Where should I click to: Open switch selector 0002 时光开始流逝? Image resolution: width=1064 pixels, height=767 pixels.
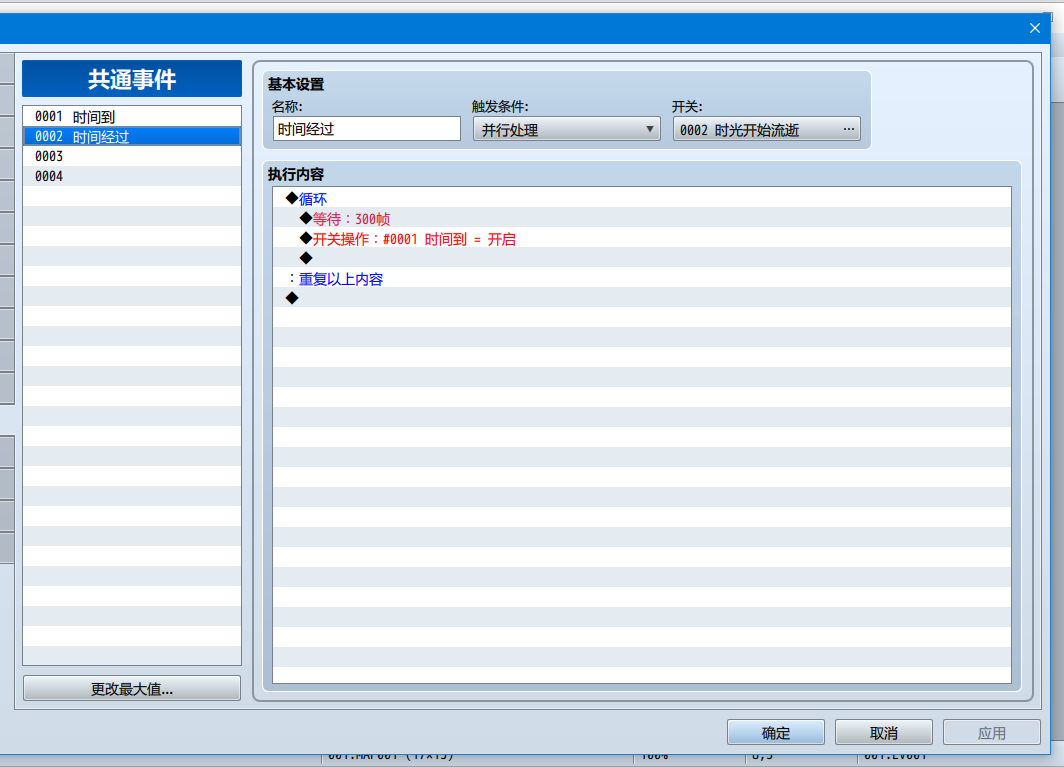click(767, 129)
